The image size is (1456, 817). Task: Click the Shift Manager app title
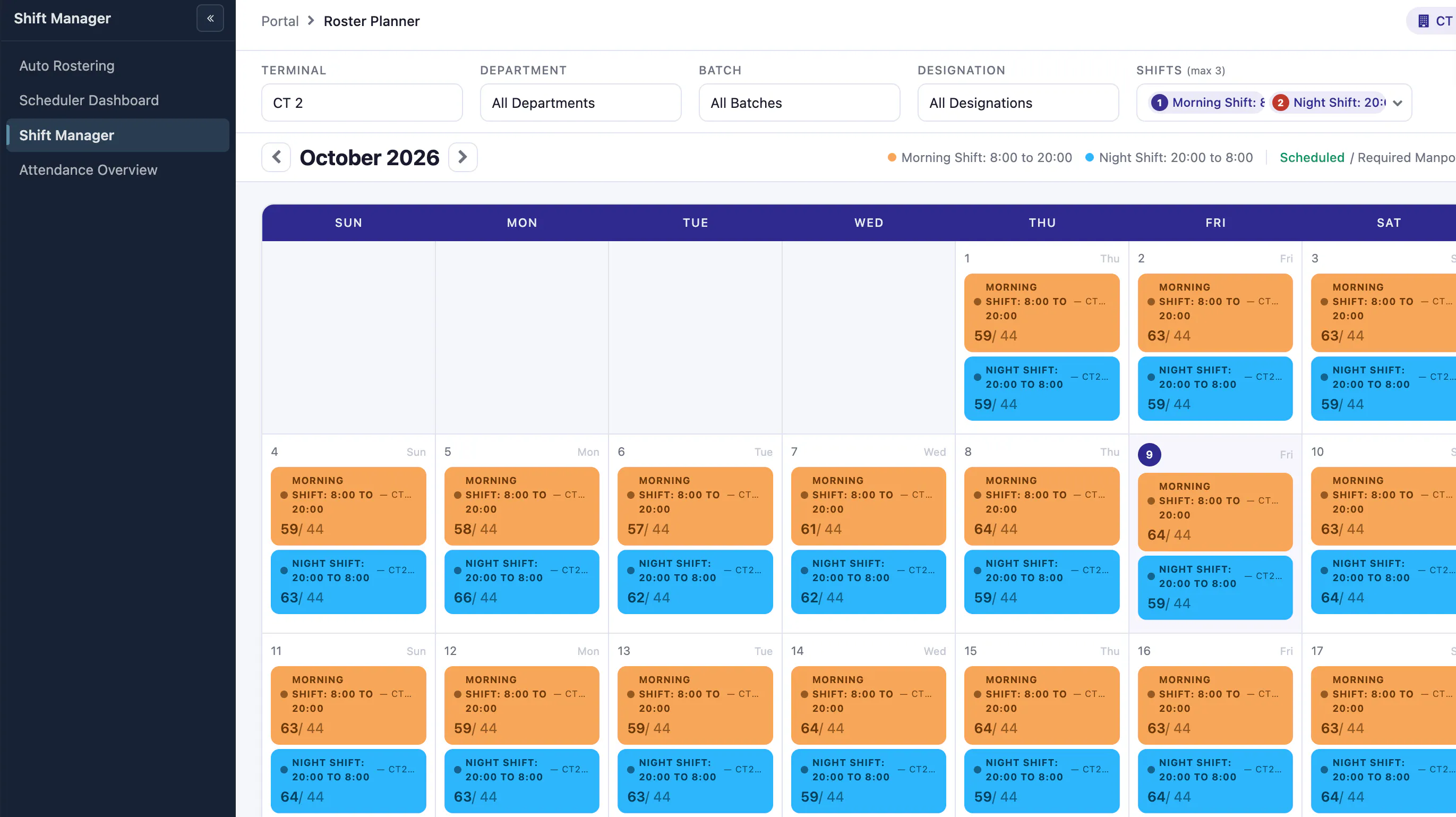62,18
